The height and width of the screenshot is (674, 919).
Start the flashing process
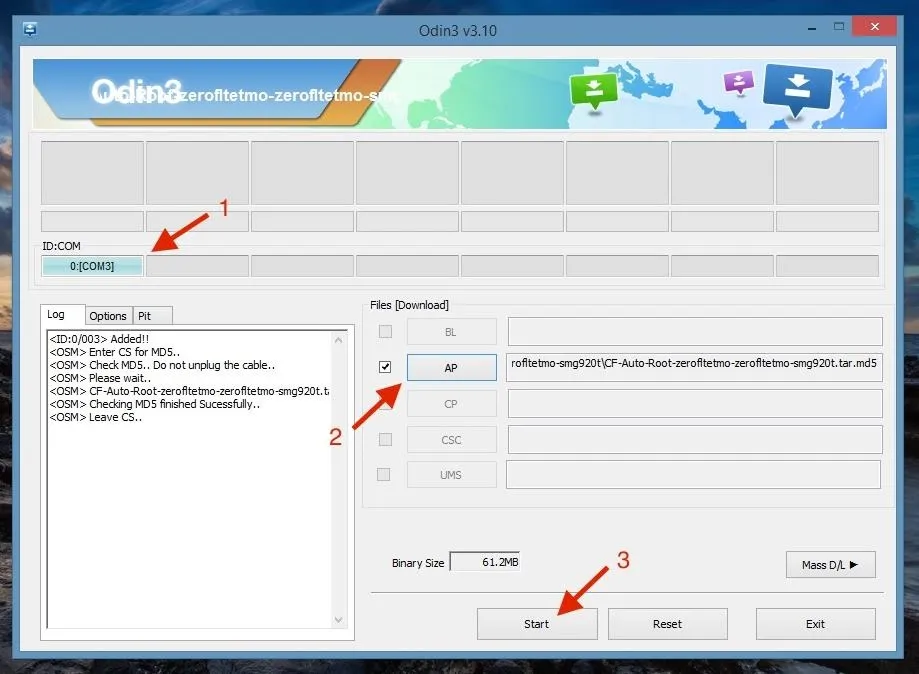click(x=537, y=624)
